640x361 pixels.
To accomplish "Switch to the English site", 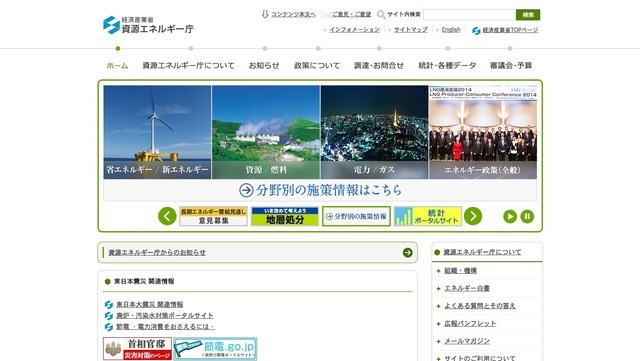I will [x=451, y=30].
